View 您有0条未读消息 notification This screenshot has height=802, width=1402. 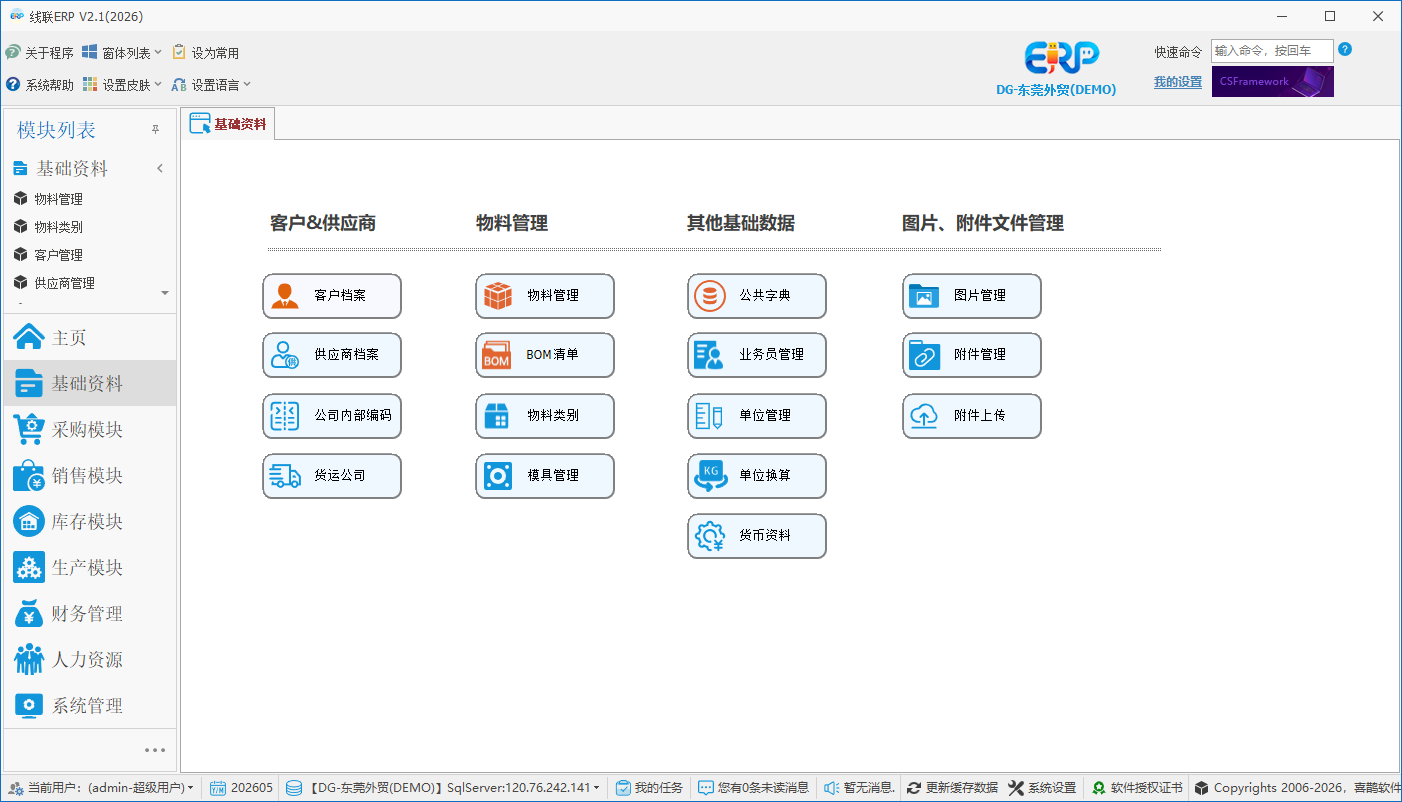tap(754, 788)
